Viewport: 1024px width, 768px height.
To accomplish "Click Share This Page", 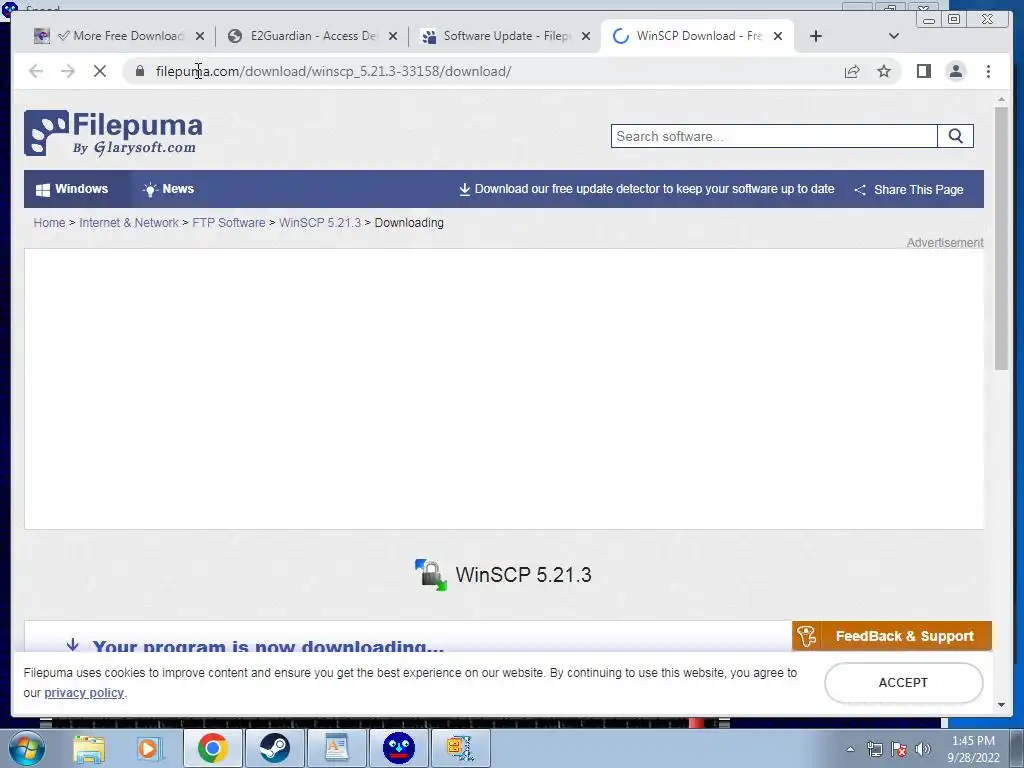I will click(x=908, y=189).
